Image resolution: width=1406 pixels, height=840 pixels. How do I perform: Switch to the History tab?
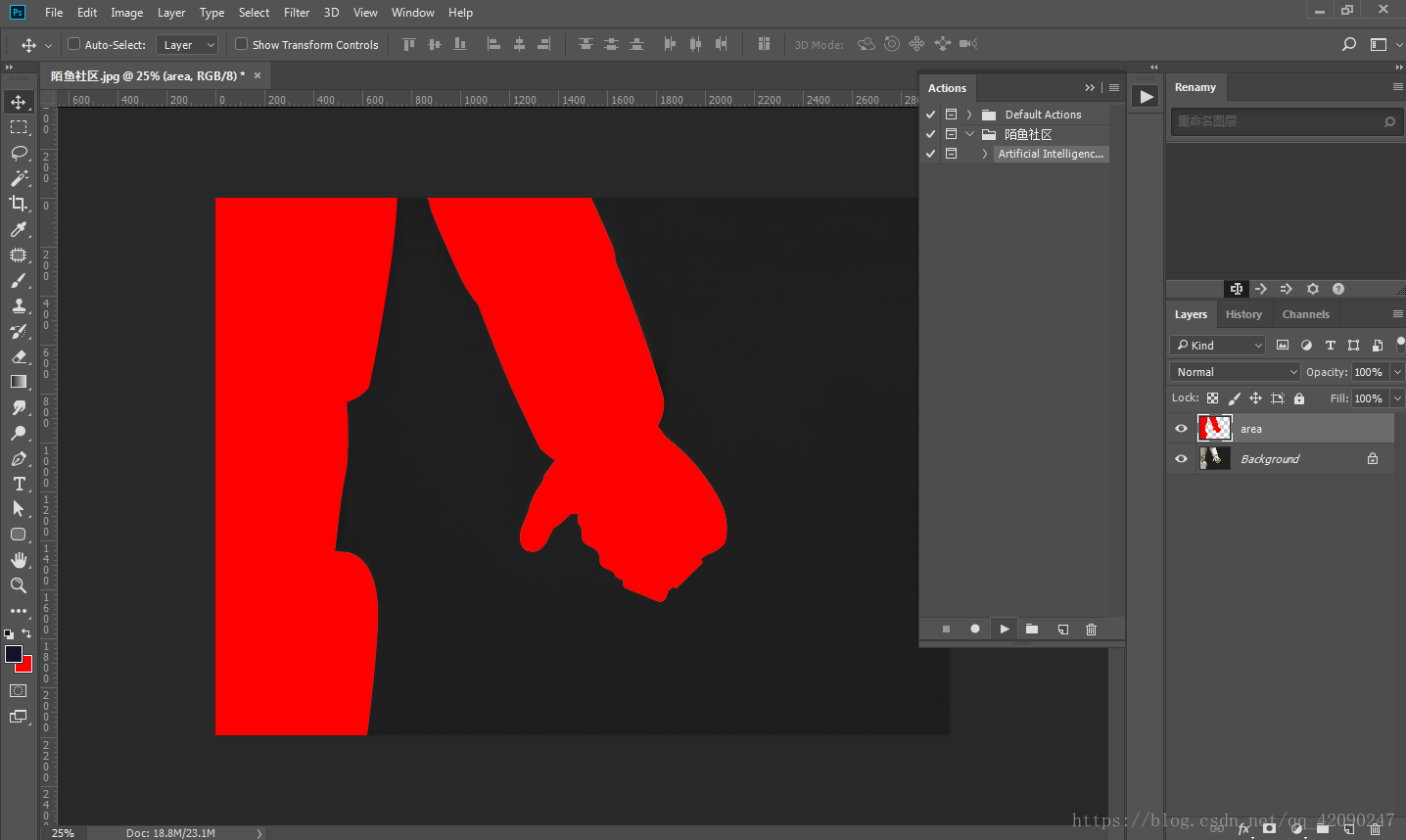pos(1243,314)
